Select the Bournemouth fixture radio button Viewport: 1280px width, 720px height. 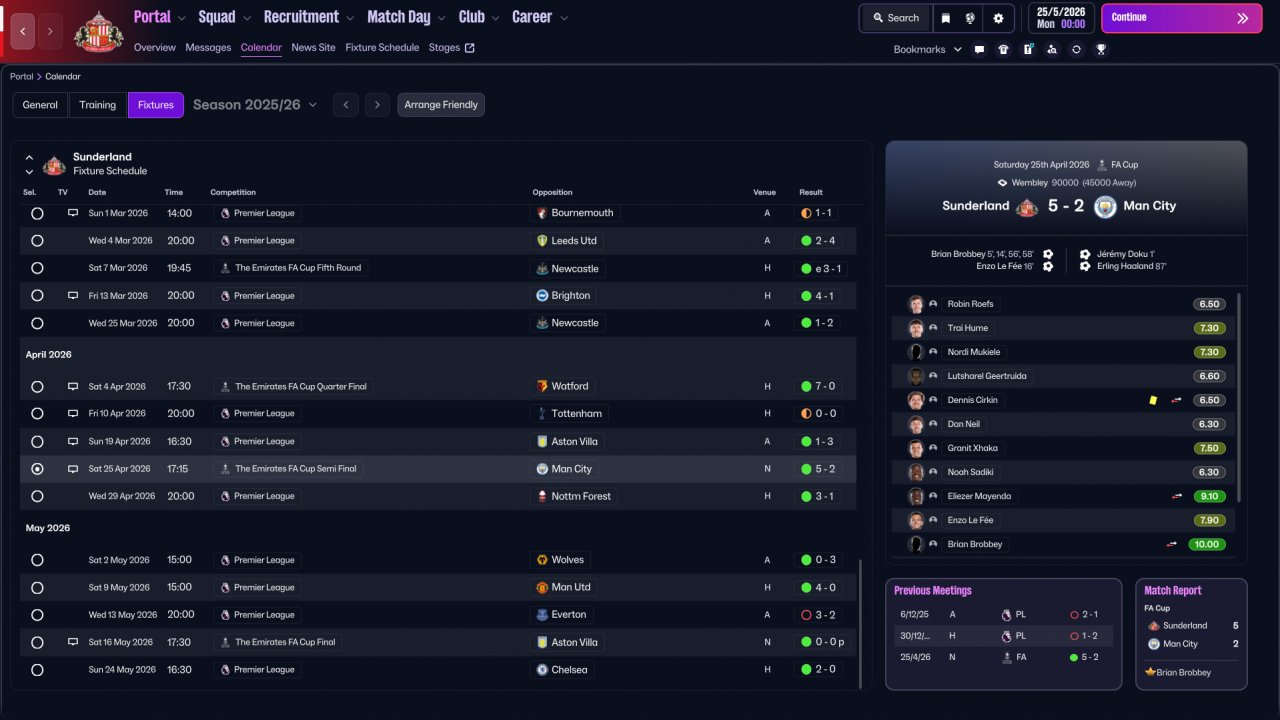[x=37, y=213]
